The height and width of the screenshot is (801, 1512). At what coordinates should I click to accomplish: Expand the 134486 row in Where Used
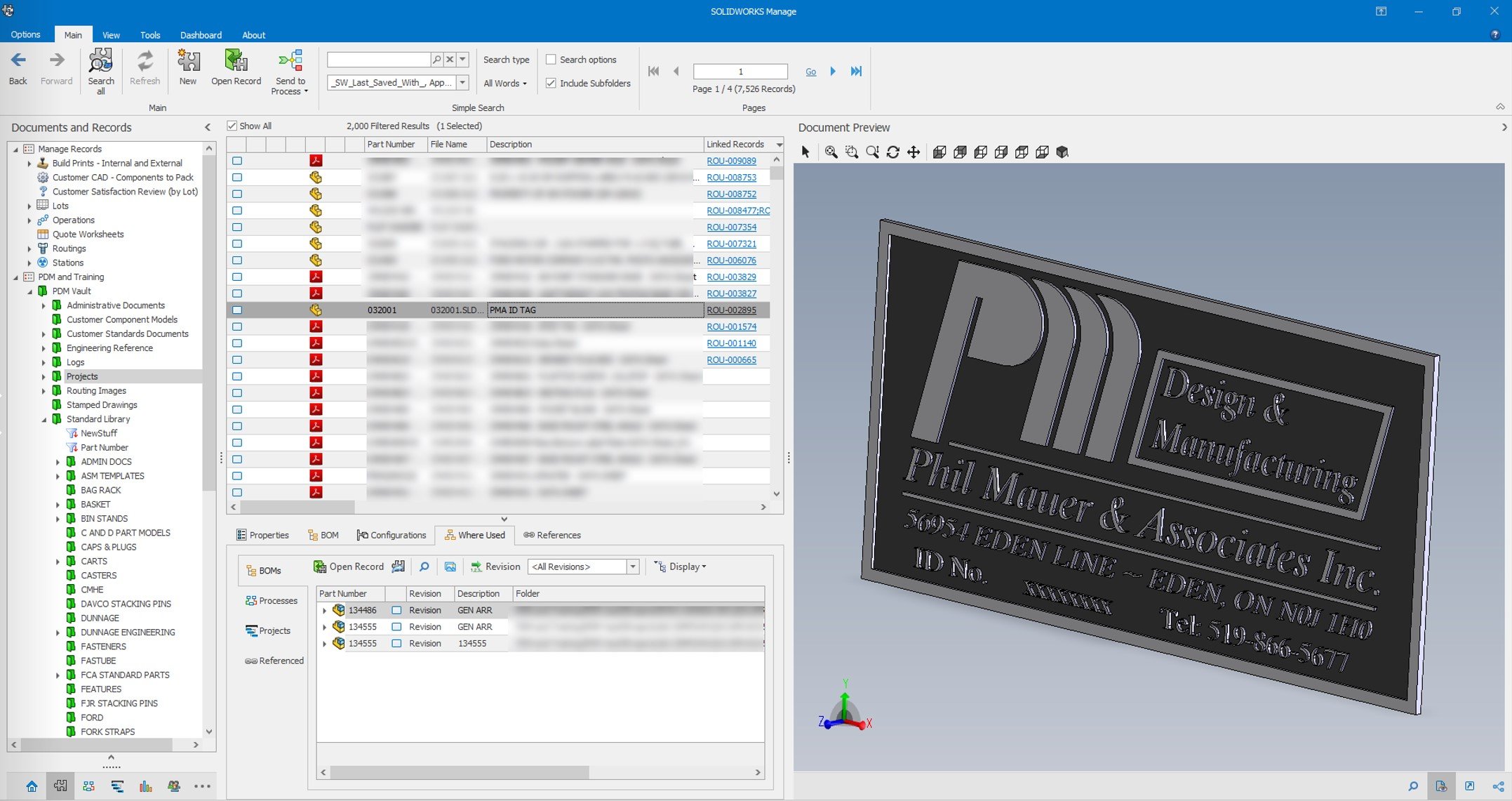click(324, 610)
